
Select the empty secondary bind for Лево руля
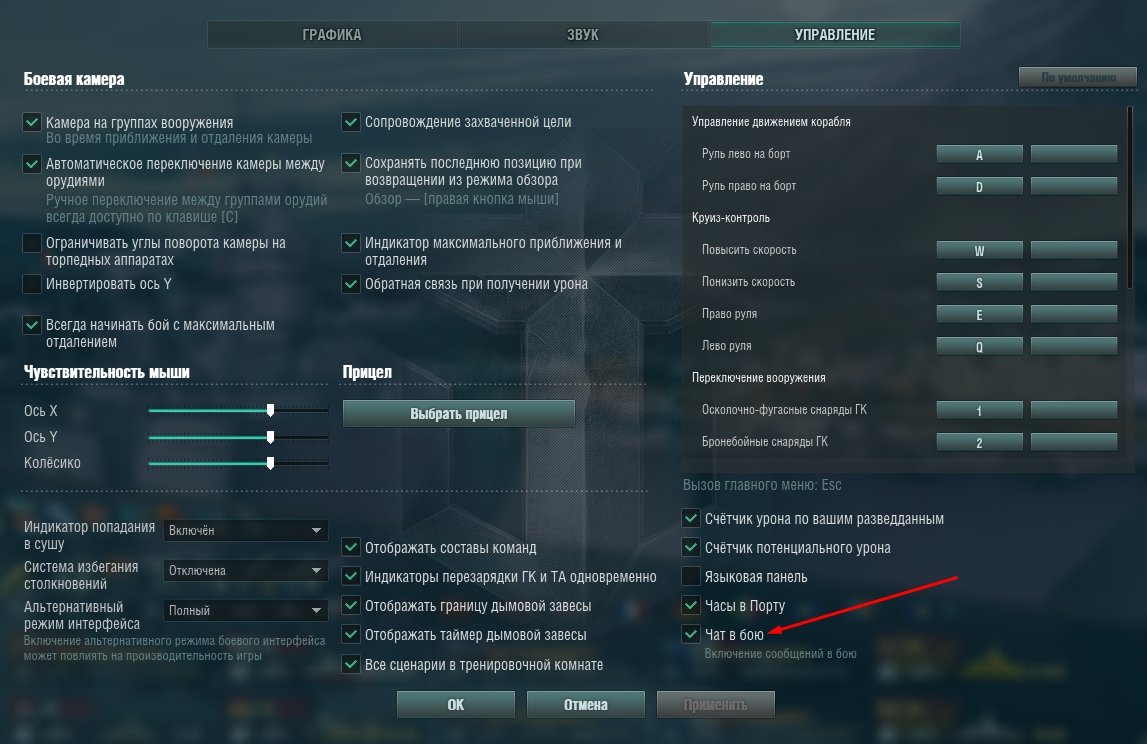tap(1074, 346)
